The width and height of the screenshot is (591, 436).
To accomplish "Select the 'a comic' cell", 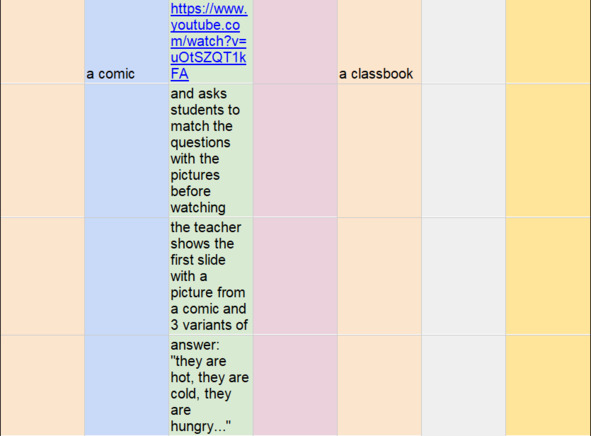I will pos(126,41).
